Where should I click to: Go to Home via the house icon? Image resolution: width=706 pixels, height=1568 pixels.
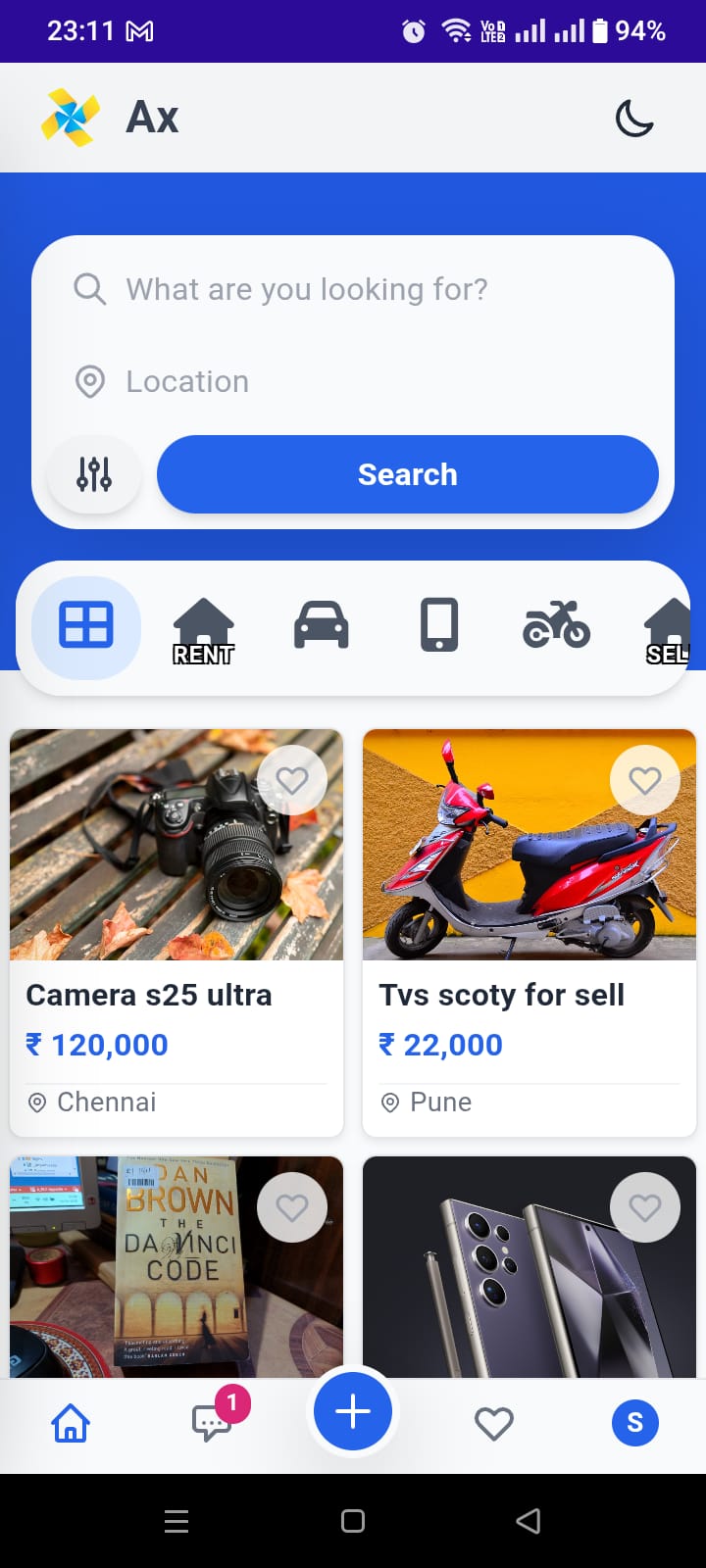(x=70, y=1423)
